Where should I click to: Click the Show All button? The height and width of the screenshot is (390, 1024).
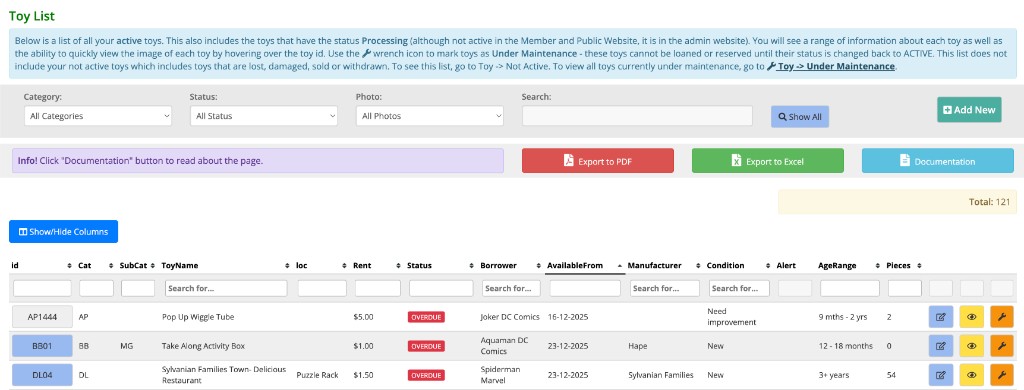pos(800,117)
